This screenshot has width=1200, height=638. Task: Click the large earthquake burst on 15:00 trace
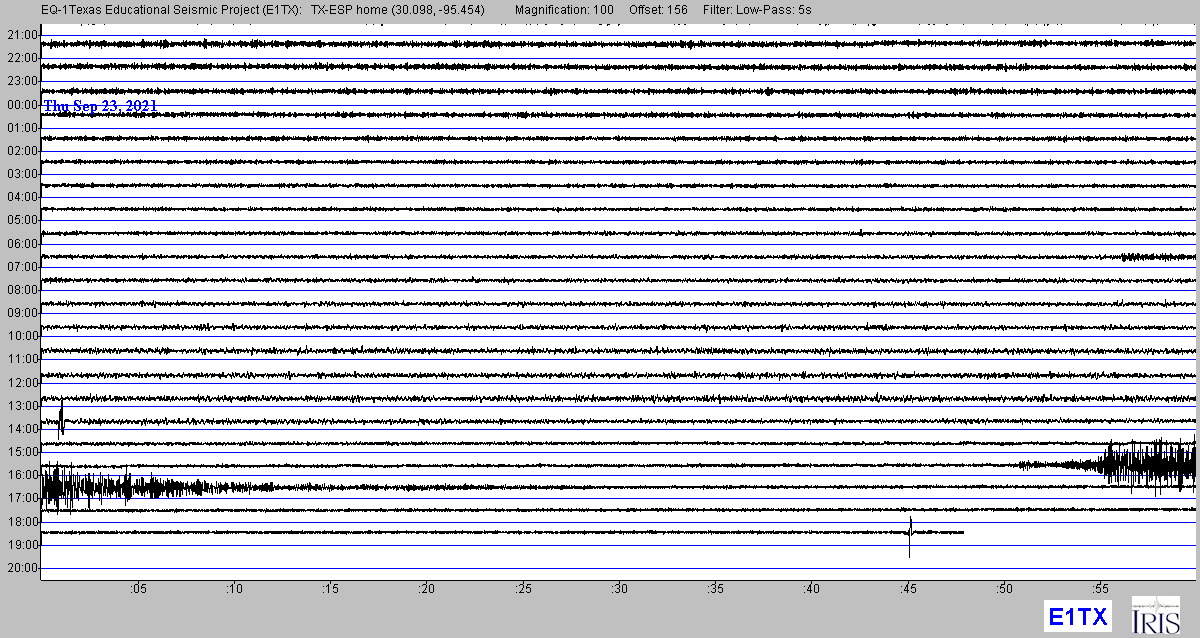[1148, 466]
